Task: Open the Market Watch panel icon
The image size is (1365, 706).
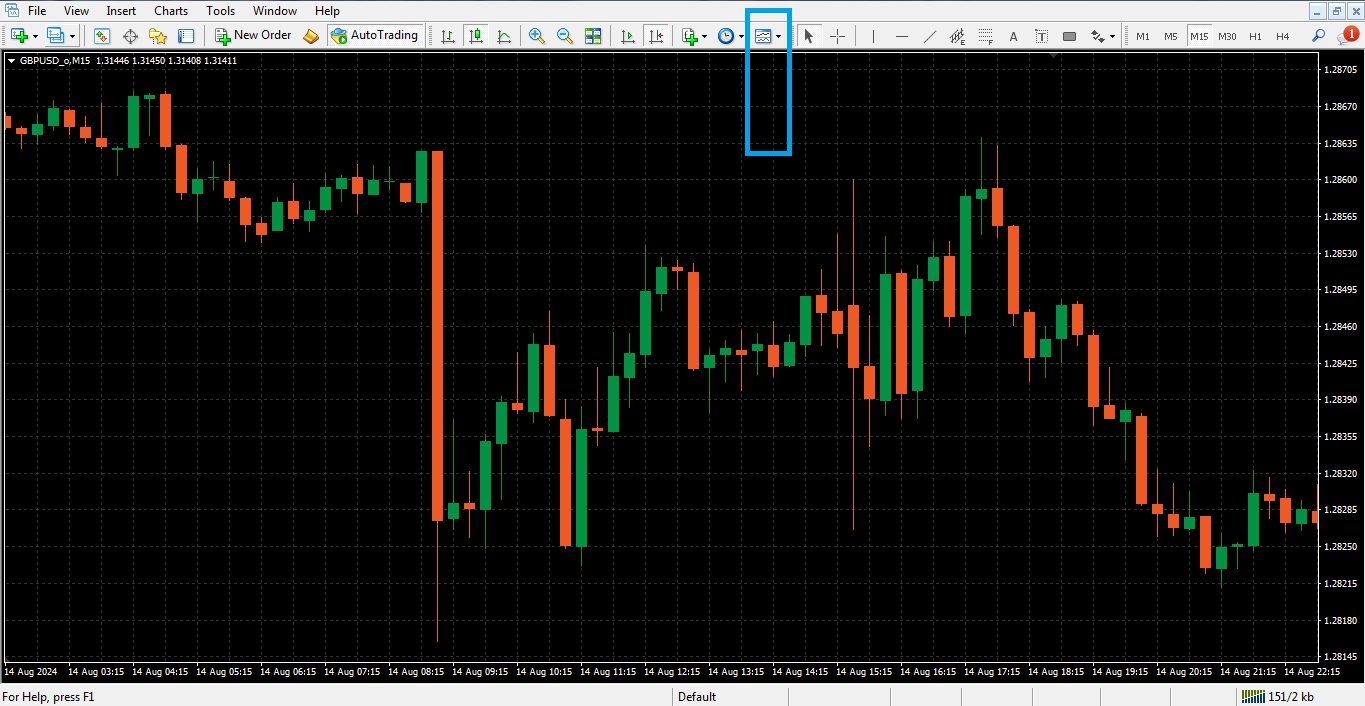Action: [x=102, y=36]
